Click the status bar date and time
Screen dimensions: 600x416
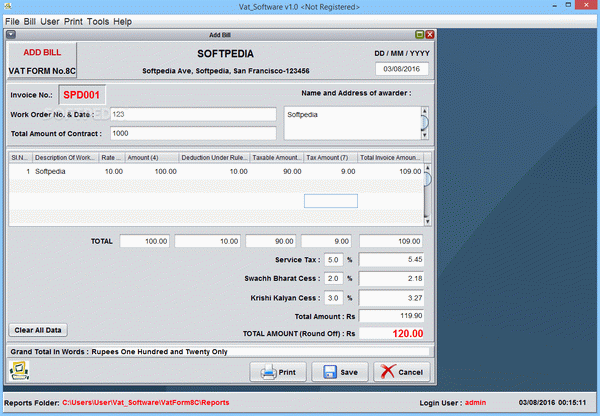click(552, 402)
